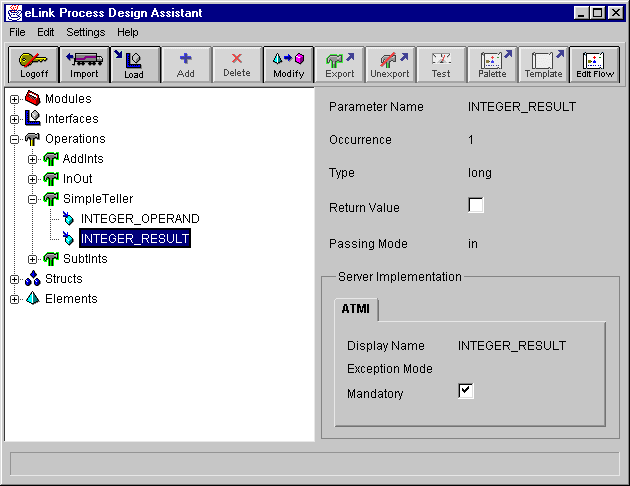Collapse the Operations tree node

[x=14, y=139]
